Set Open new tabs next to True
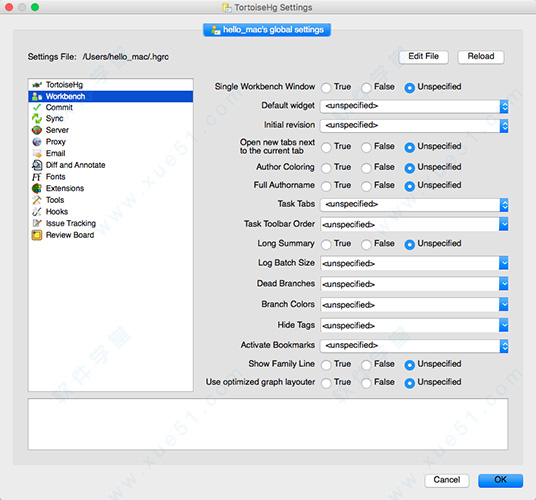 (326, 147)
